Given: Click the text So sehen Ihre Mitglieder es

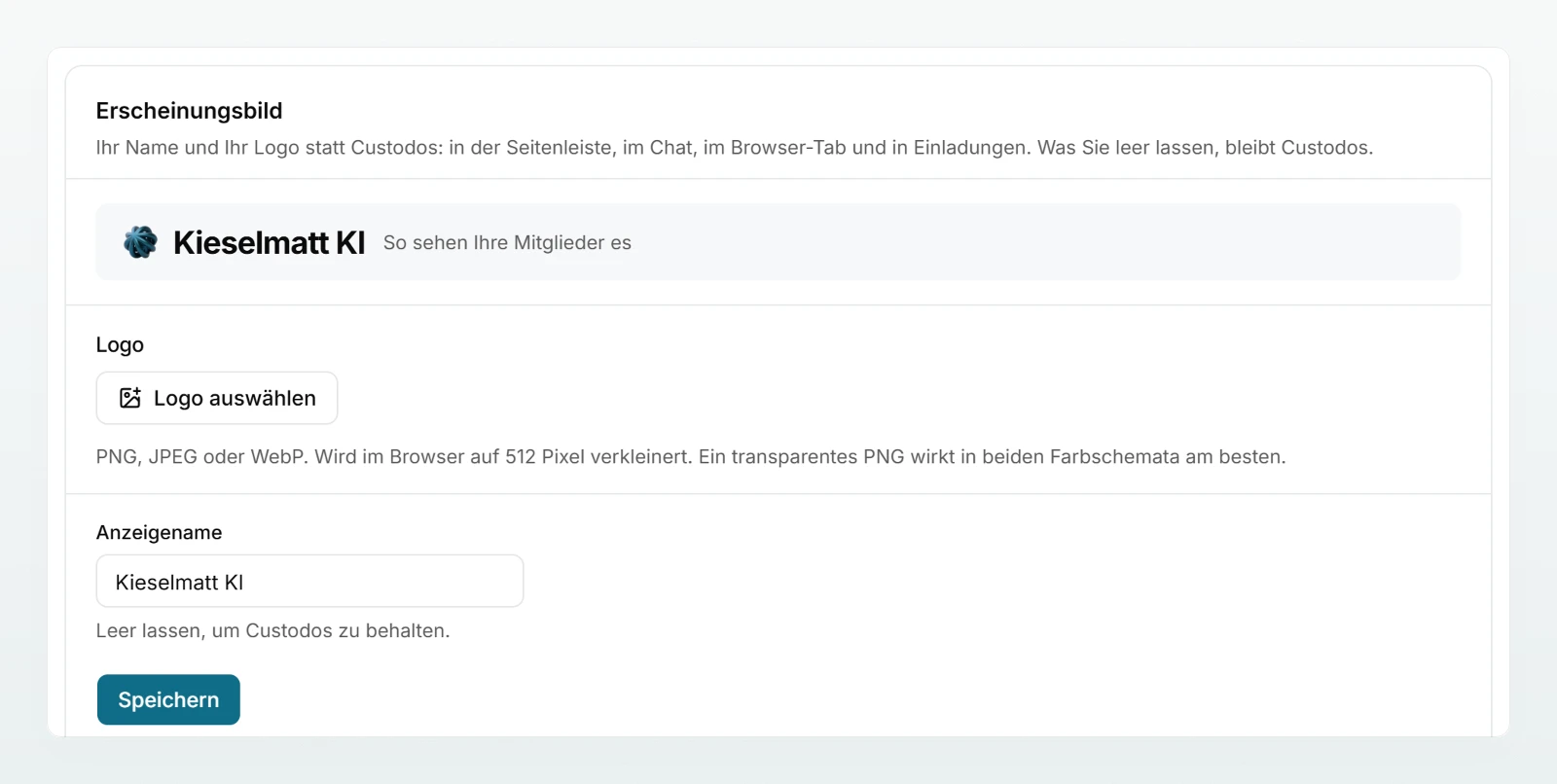Looking at the screenshot, I should coord(507,242).
